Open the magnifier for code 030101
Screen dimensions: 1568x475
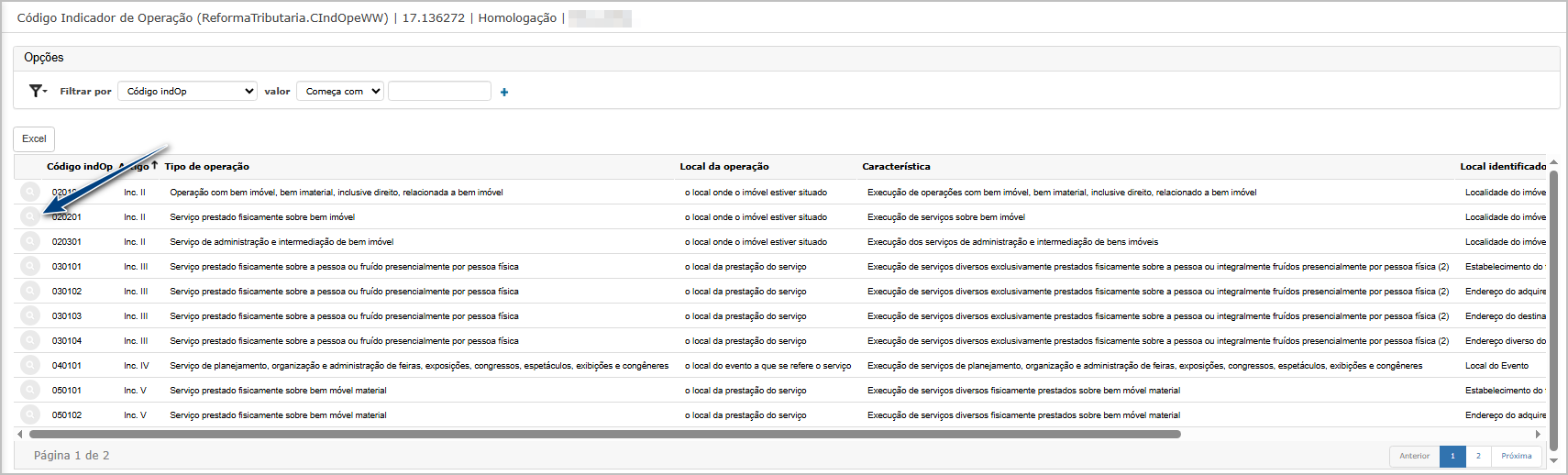click(x=30, y=266)
